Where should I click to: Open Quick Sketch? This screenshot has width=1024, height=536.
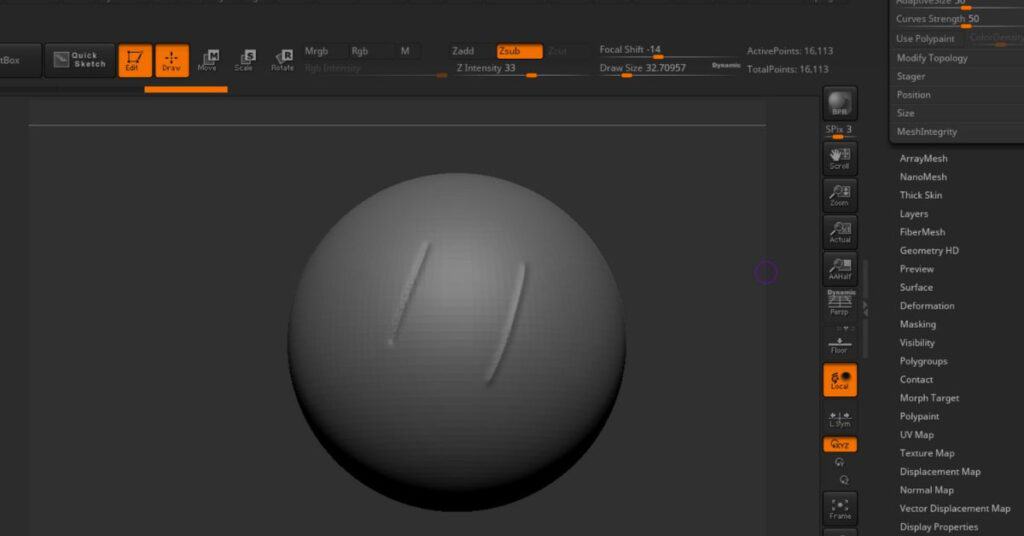point(80,60)
